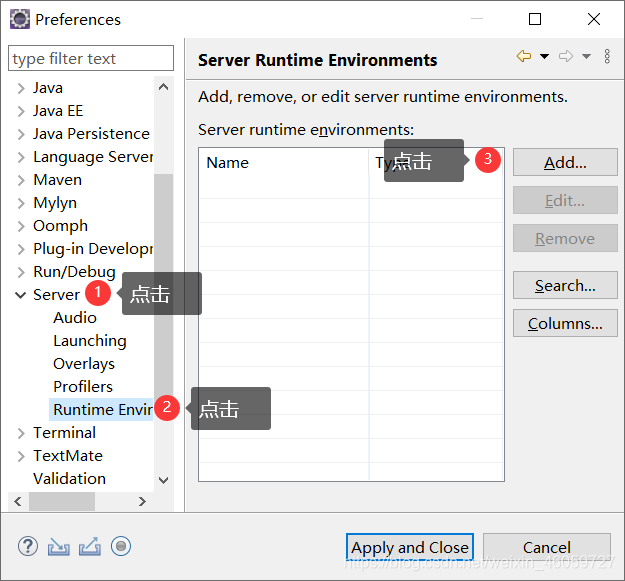Open the forward history dropdown arrow
625x581 pixels.
(586, 56)
